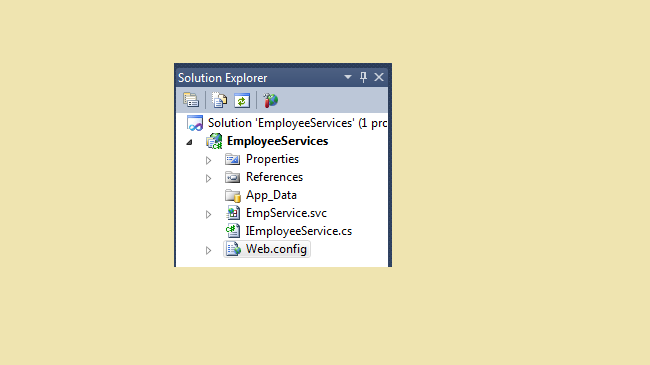Expand the Web.config node arrow
The width and height of the screenshot is (650, 365).
click(209, 251)
